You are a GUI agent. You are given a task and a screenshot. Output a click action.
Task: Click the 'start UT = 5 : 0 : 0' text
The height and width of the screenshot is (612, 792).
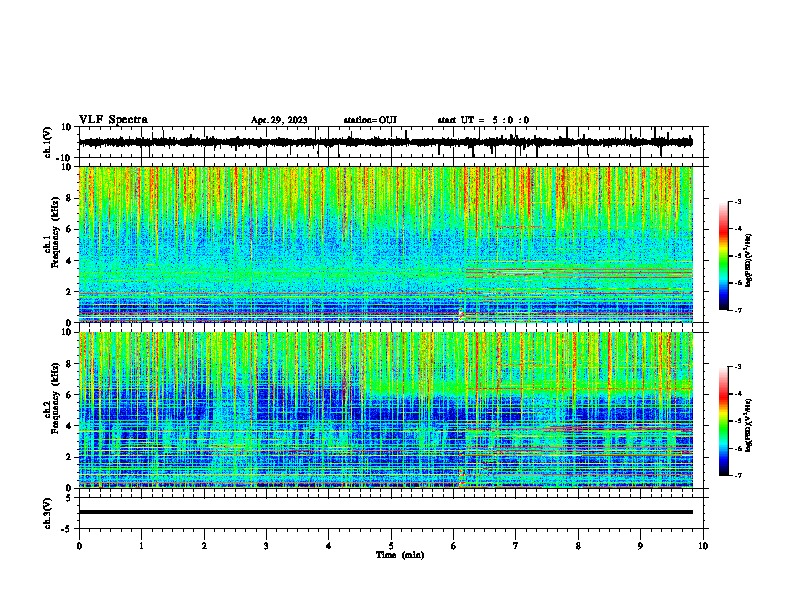483,120
